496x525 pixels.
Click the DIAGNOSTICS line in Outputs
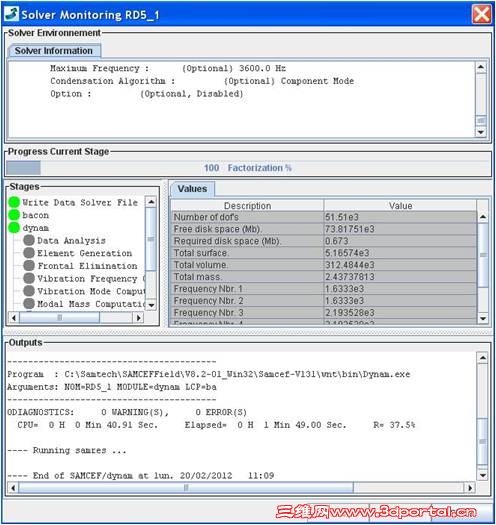point(127,412)
